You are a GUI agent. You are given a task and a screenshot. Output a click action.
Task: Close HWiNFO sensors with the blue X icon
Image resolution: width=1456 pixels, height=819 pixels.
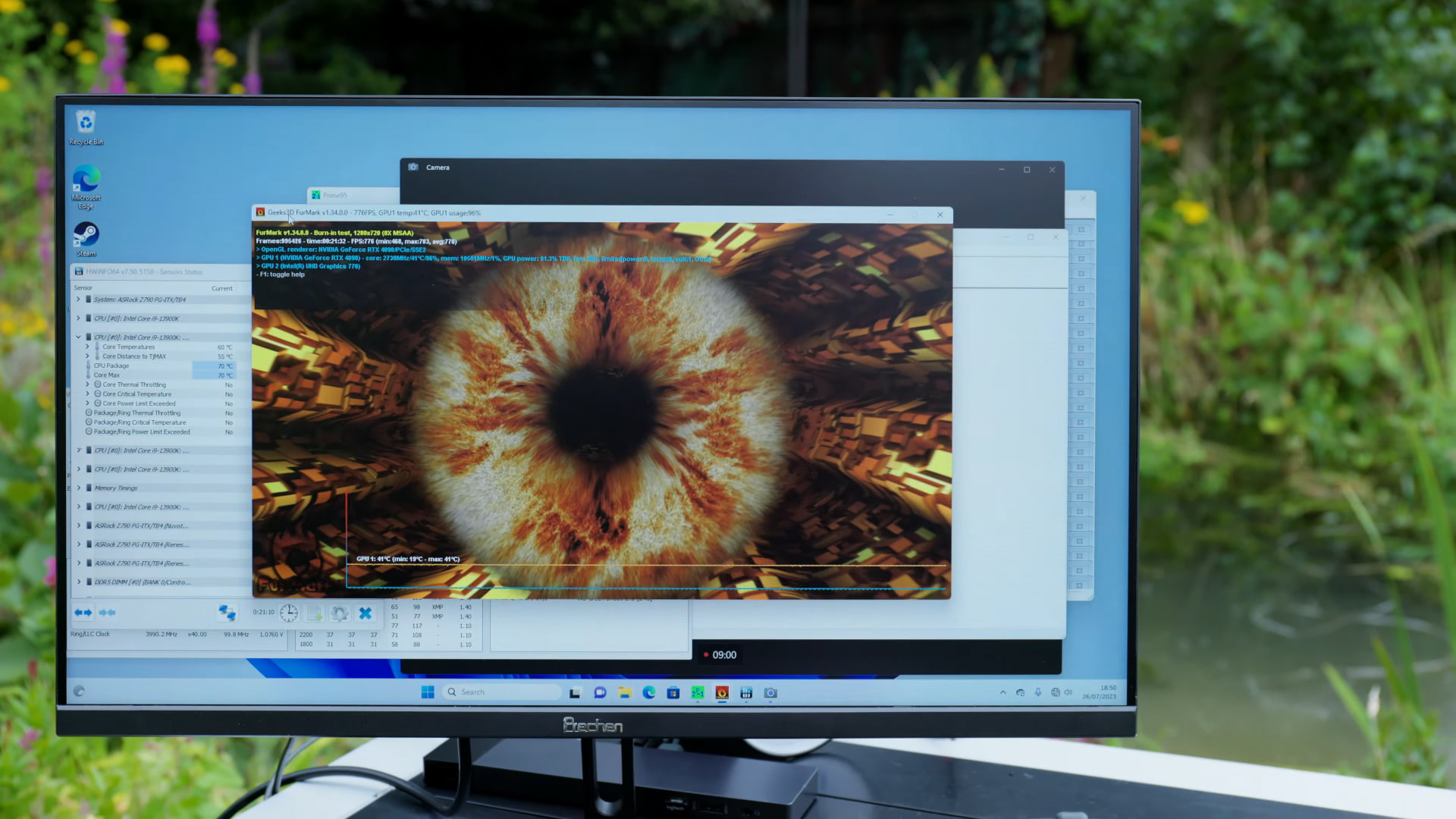pyautogui.click(x=366, y=613)
